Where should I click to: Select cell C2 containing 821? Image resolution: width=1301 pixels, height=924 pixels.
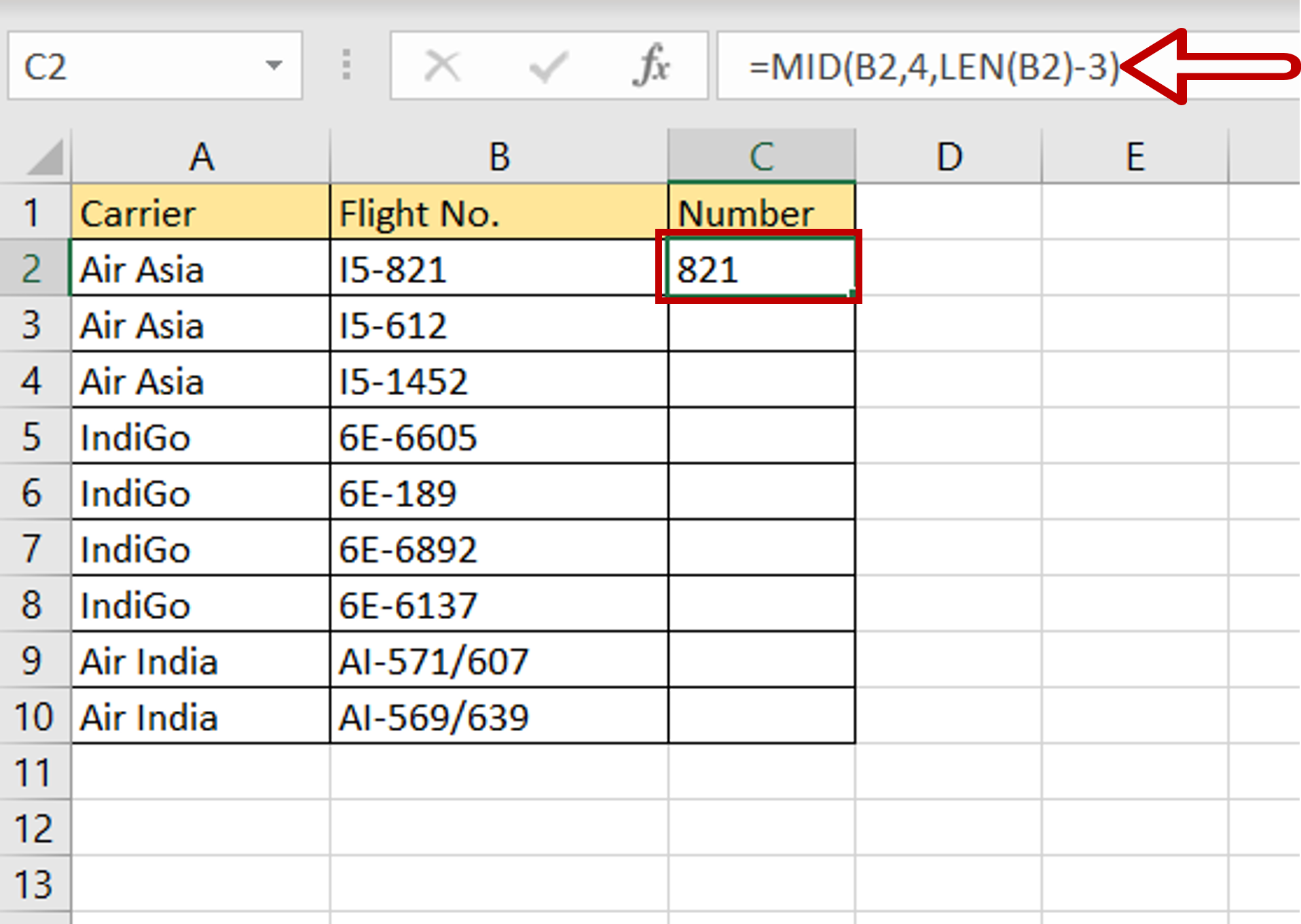(x=761, y=267)
